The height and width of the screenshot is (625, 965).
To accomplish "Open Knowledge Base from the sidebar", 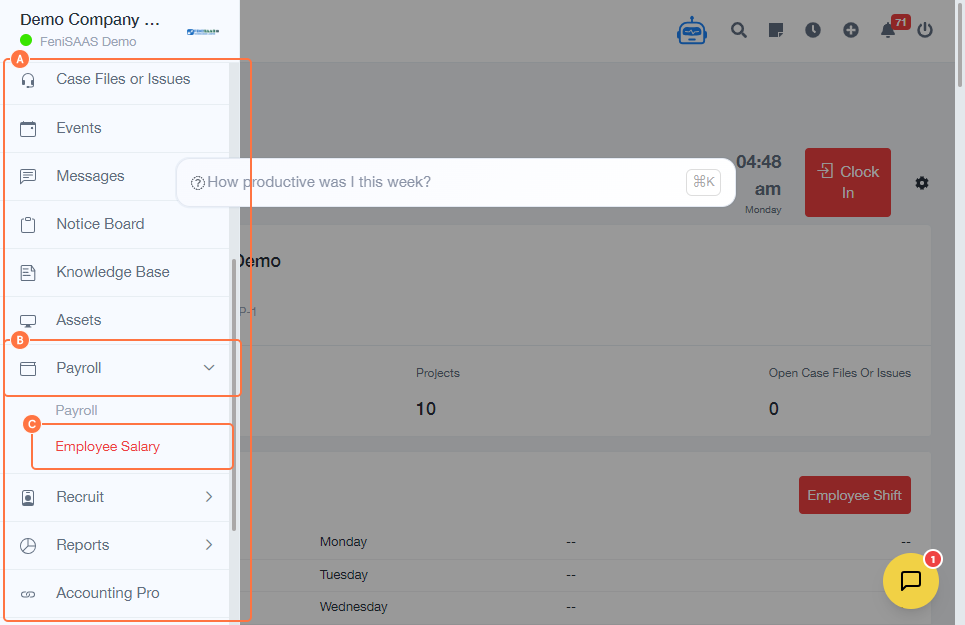I will tap(112, 272).
